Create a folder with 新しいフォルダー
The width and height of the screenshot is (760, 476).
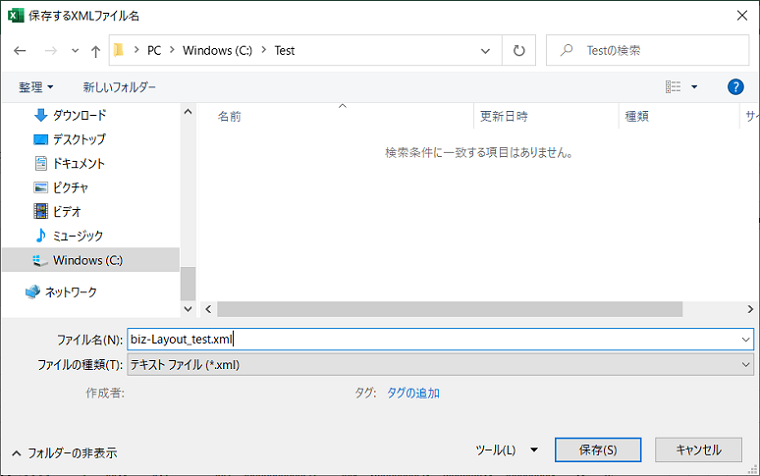(119, 87)
